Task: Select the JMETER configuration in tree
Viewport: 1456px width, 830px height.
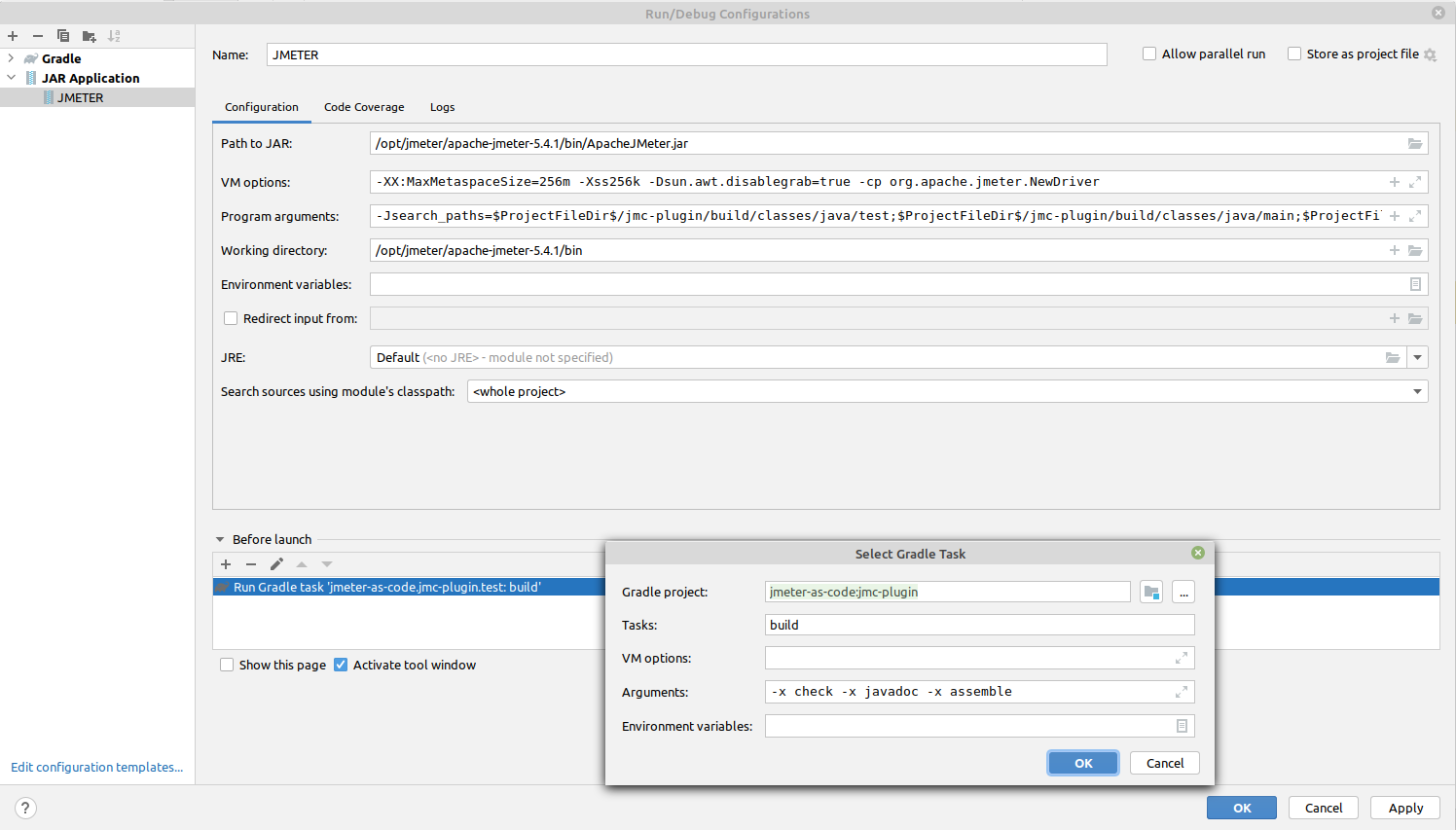Action: click(x=97, y=97)
